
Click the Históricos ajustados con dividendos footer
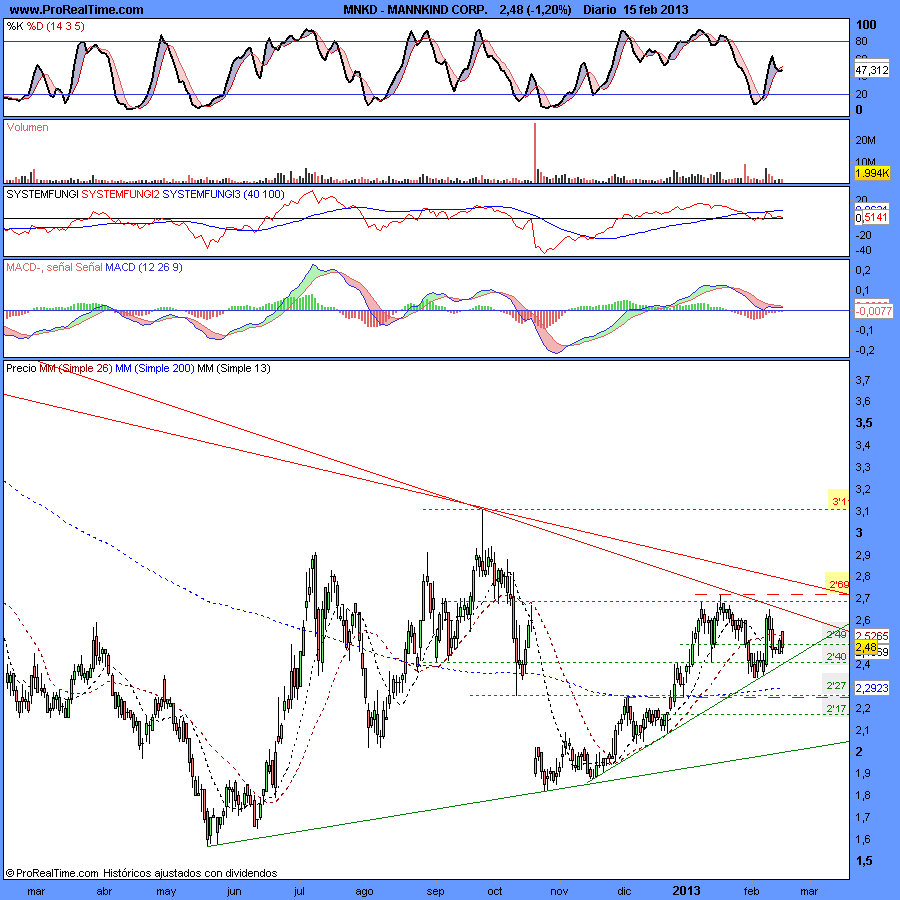190,873
